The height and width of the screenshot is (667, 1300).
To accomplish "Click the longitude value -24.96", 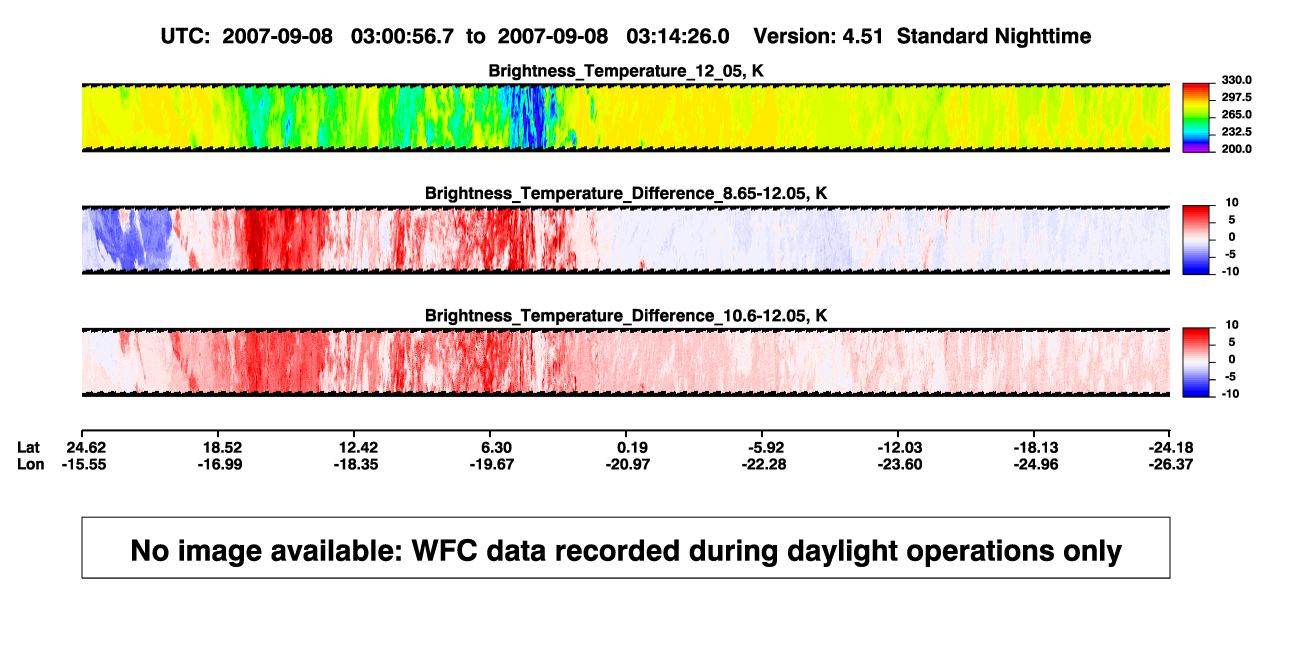I will [x=1036, y=464].
